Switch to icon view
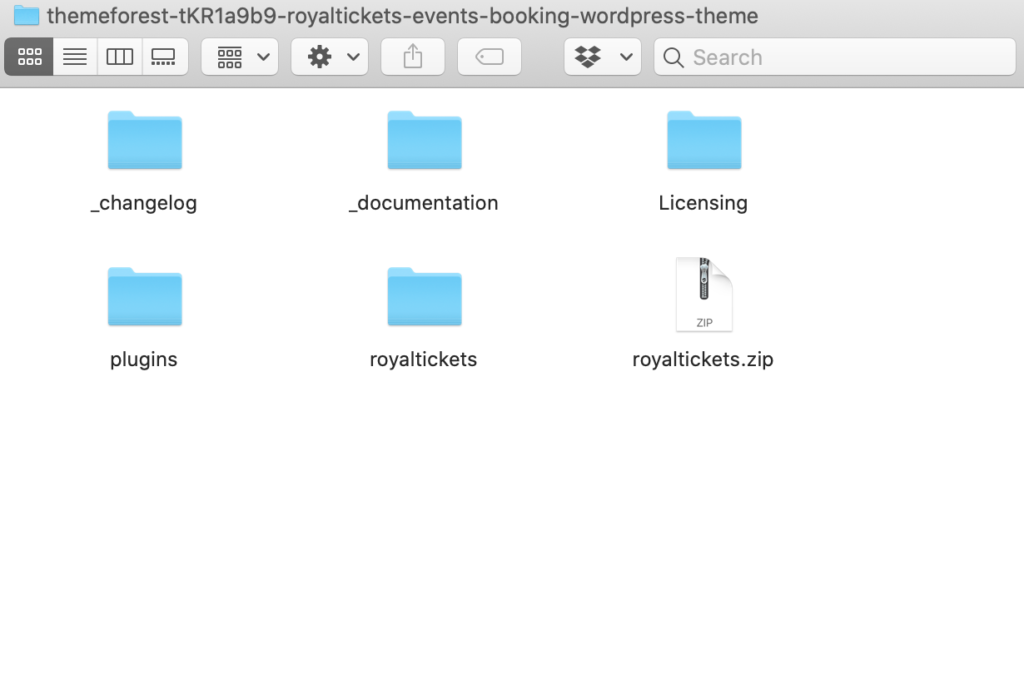This screenshot has height=679, width=1024. point(29,57)
